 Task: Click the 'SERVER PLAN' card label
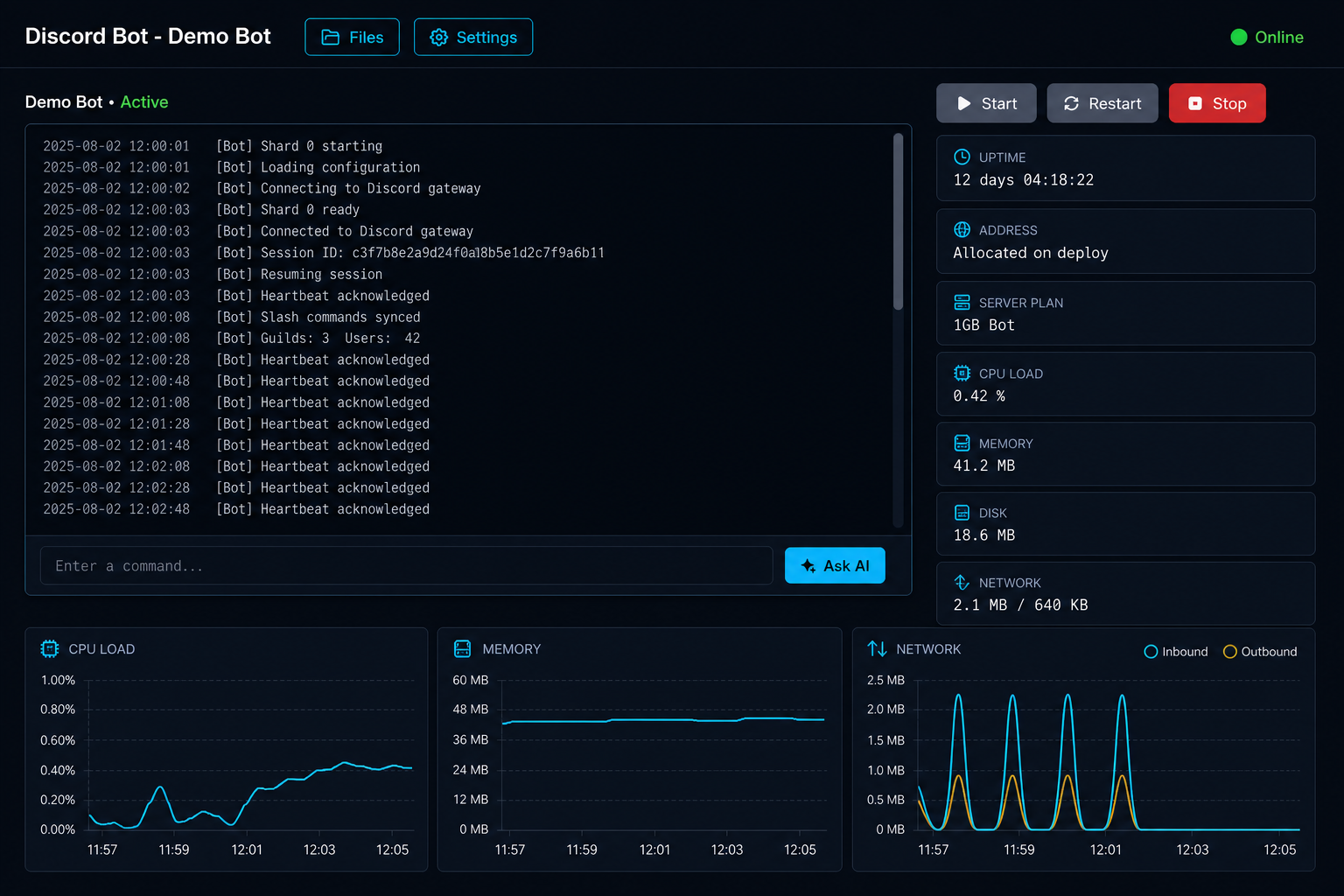(x=1021, y=303)
